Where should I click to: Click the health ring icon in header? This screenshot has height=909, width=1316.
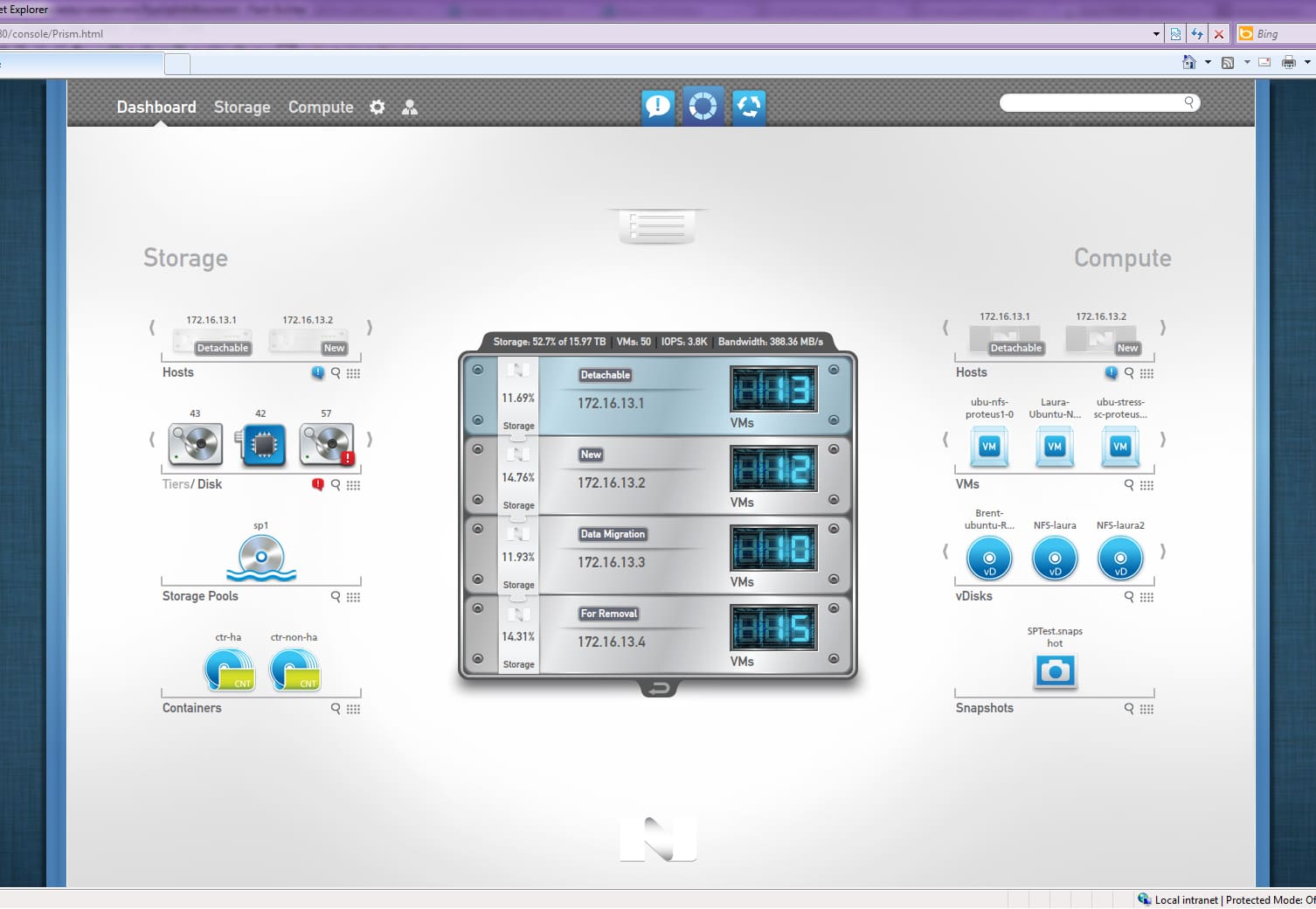tap(703, 107)
